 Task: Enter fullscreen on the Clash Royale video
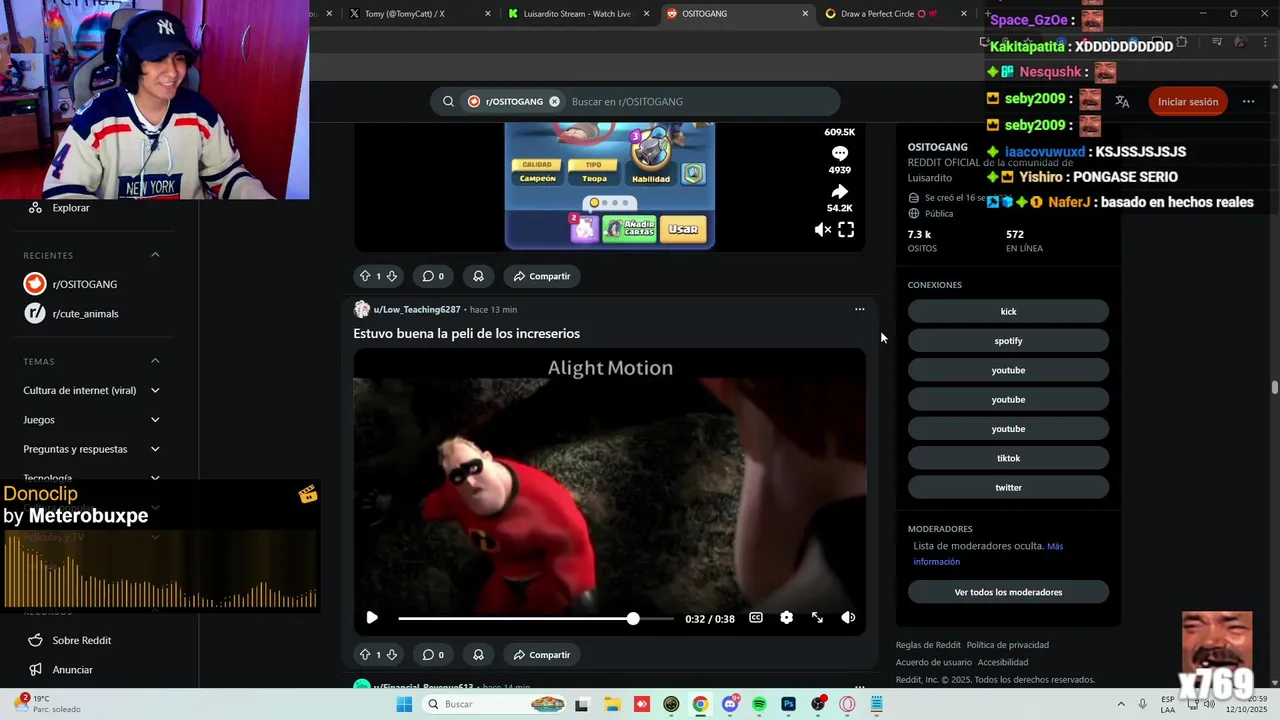coord(846,230)
